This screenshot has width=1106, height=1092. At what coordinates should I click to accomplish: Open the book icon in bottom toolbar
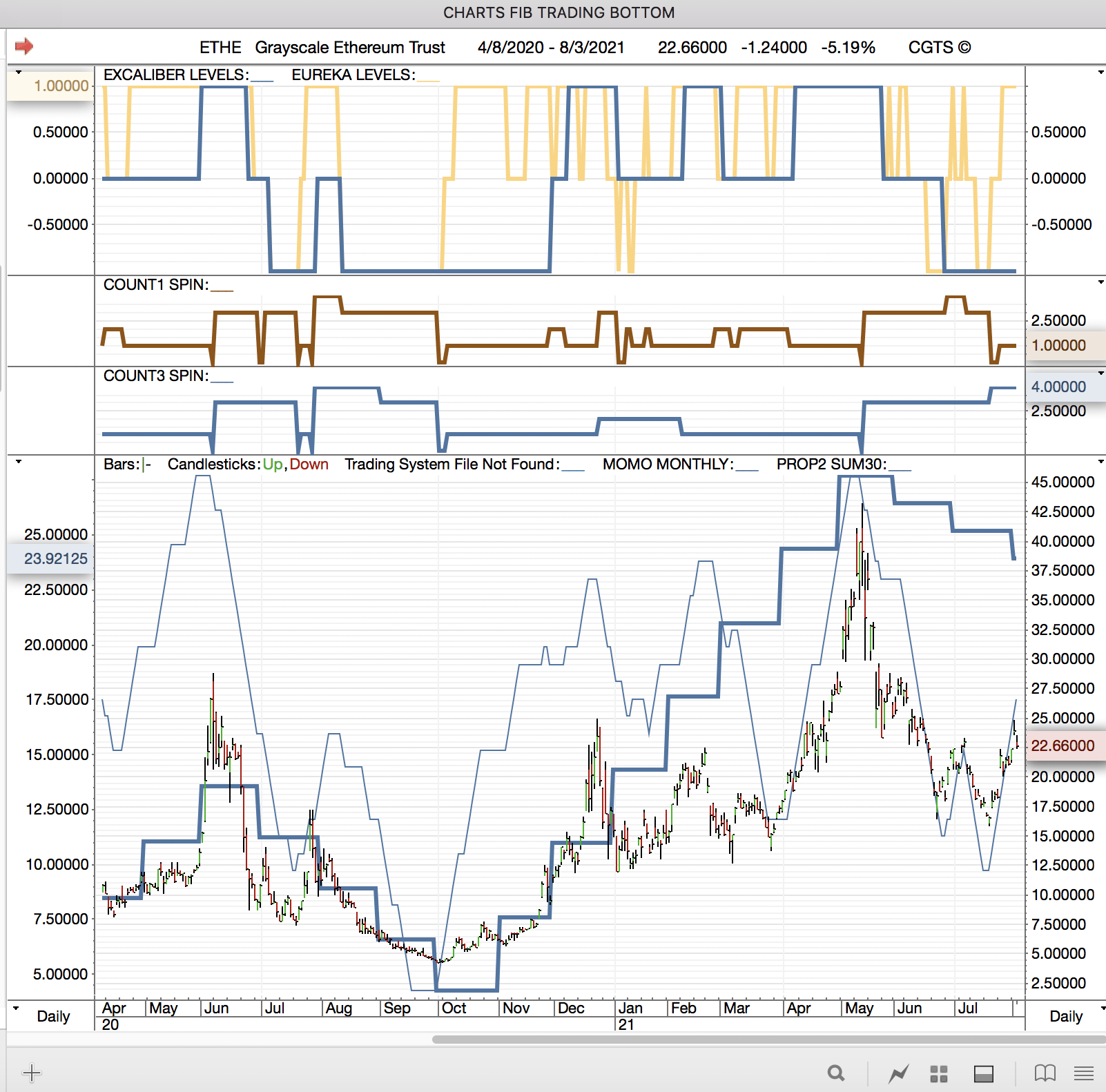point(1045,1073)
